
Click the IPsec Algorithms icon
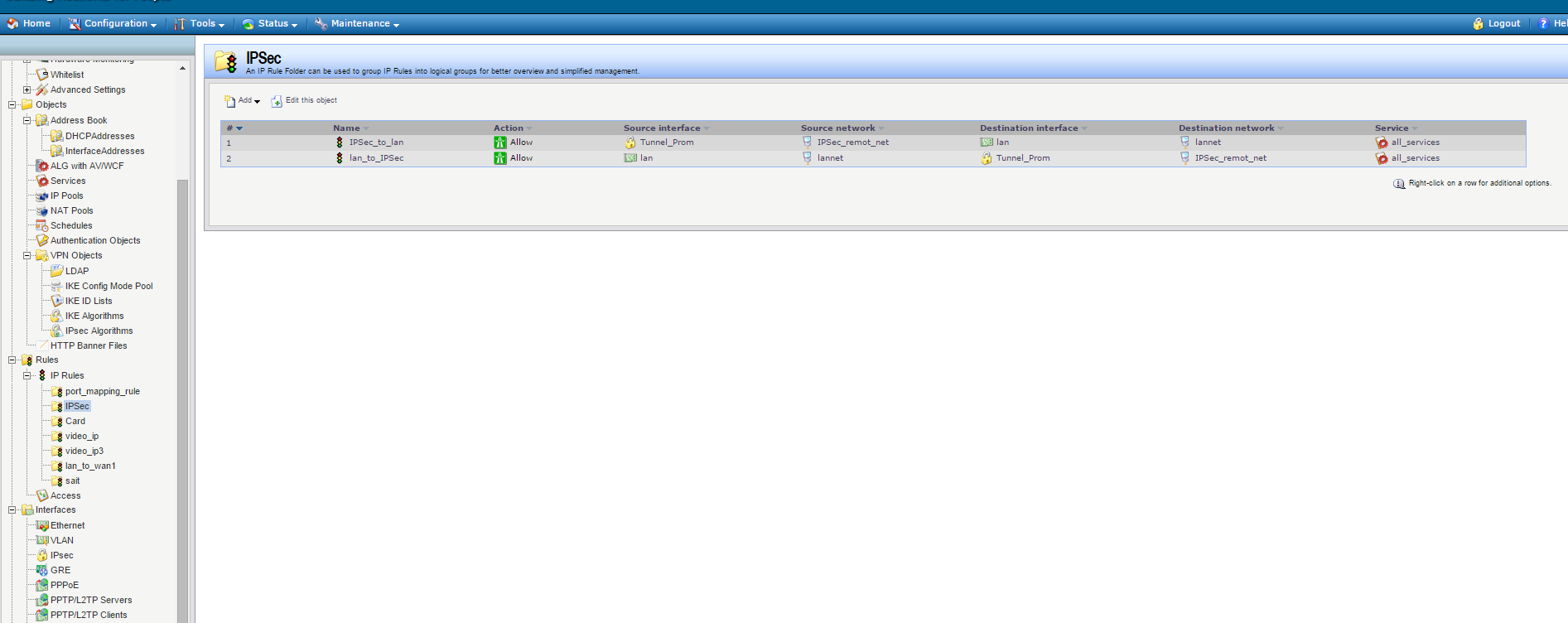[x=57, y=331]
